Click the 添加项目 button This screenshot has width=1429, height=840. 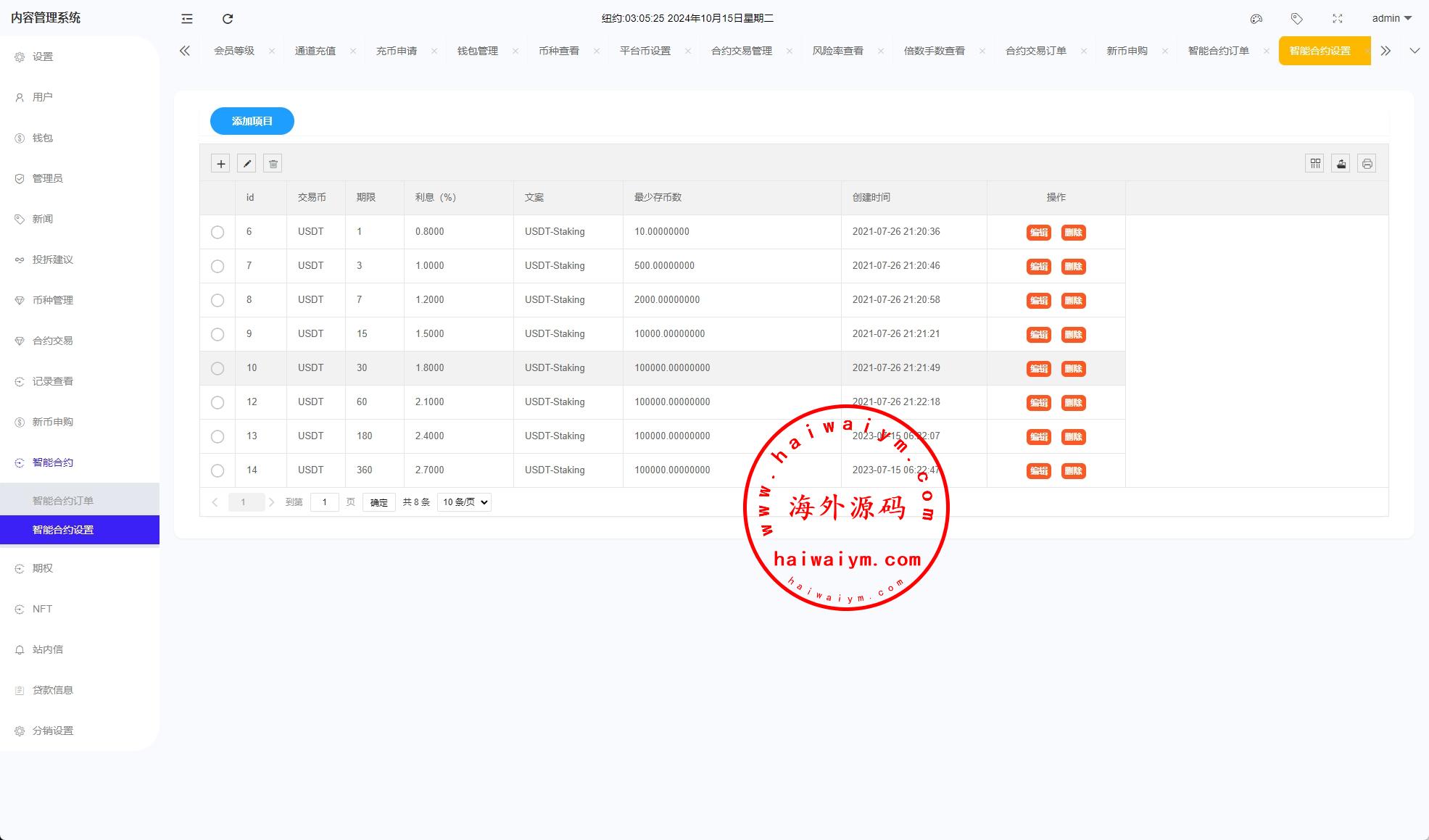pos(252,121)
